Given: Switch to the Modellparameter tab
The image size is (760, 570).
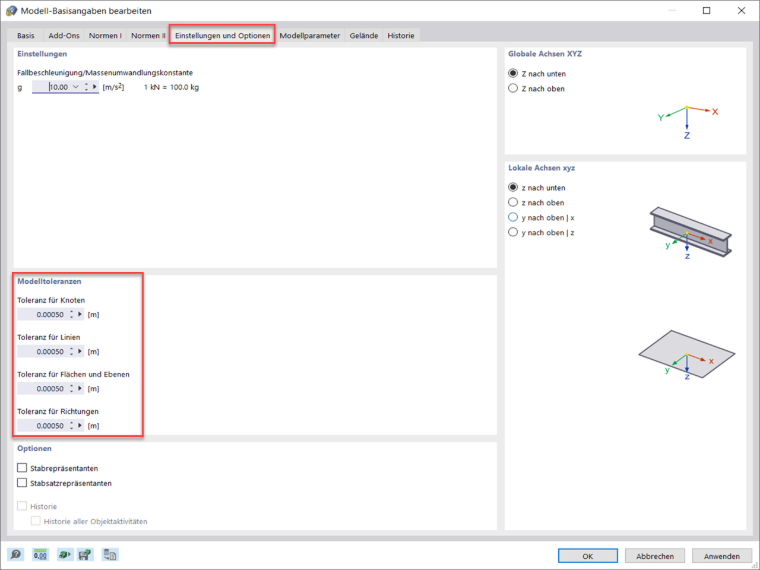Looking at the screenshot, I should 310,35.
